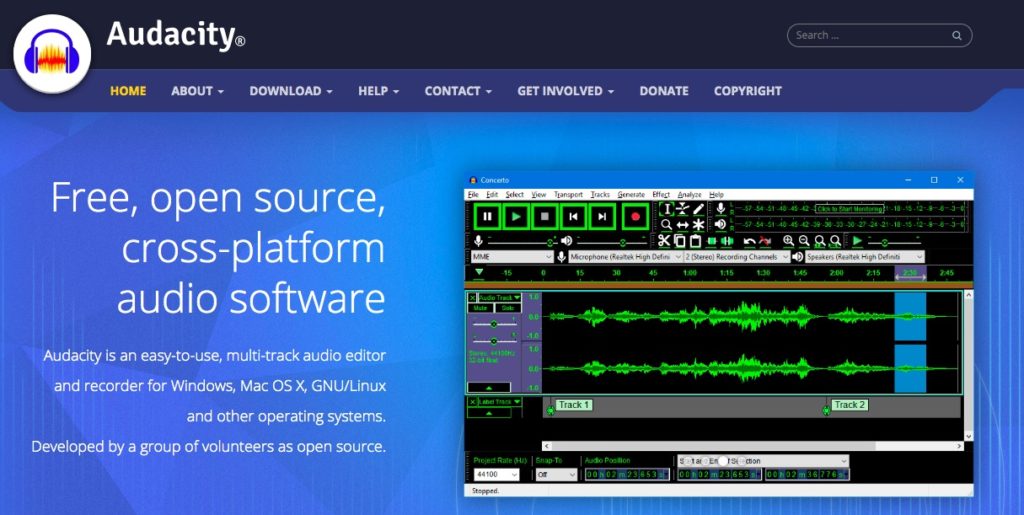
Task: Close the Audio Track with its X
Action: (x=473, y=298)
